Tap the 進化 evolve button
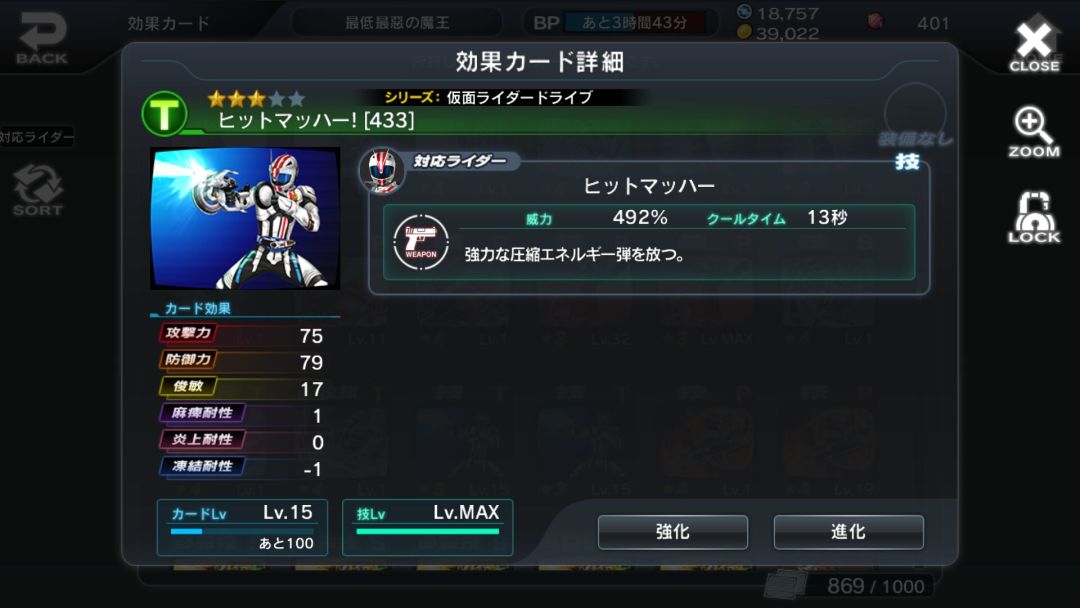Screen dimensions: 1080x608 (849, 532)
